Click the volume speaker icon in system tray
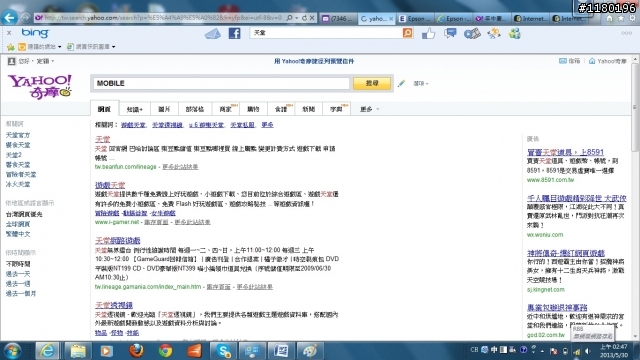This screenshot has height=360, width=640. coord(587,351)
